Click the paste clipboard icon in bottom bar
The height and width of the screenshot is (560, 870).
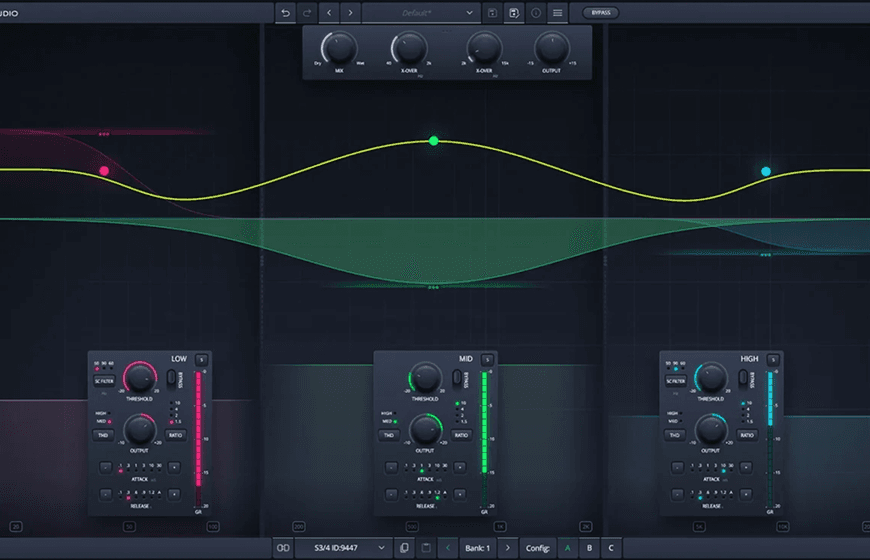tap(426, 548)
